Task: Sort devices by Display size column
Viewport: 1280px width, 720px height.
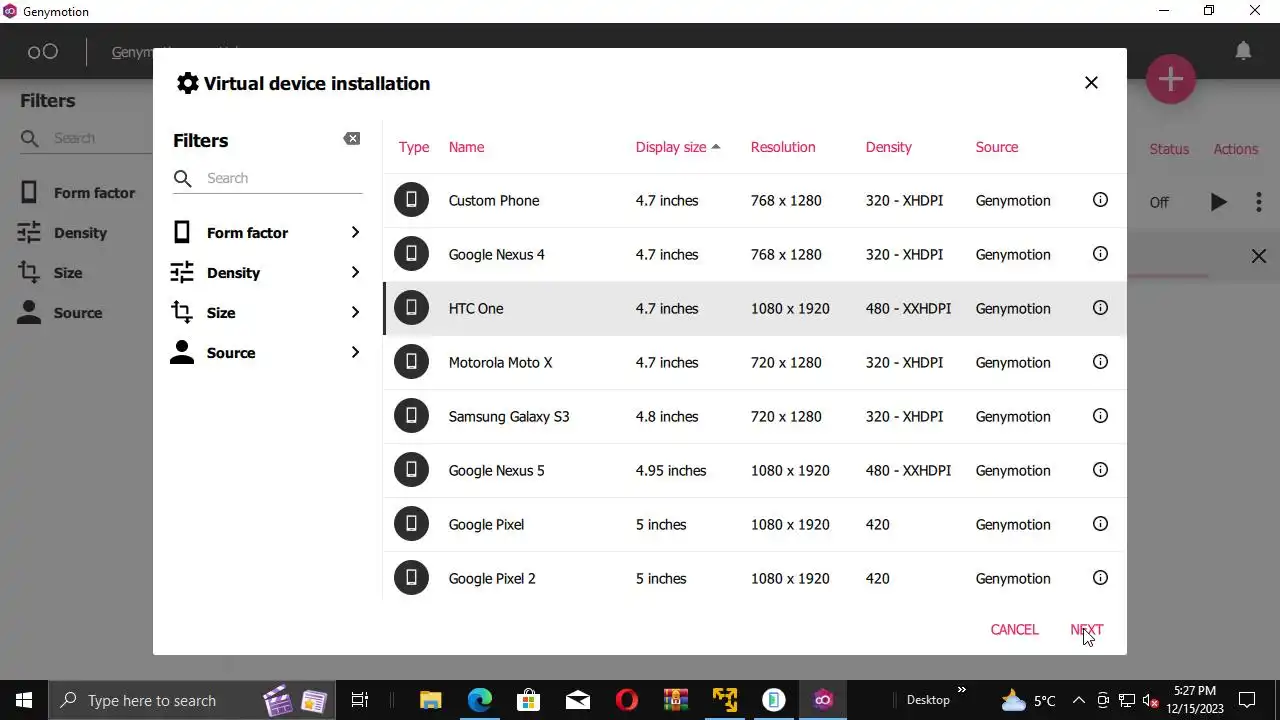Action: [678, 147]
